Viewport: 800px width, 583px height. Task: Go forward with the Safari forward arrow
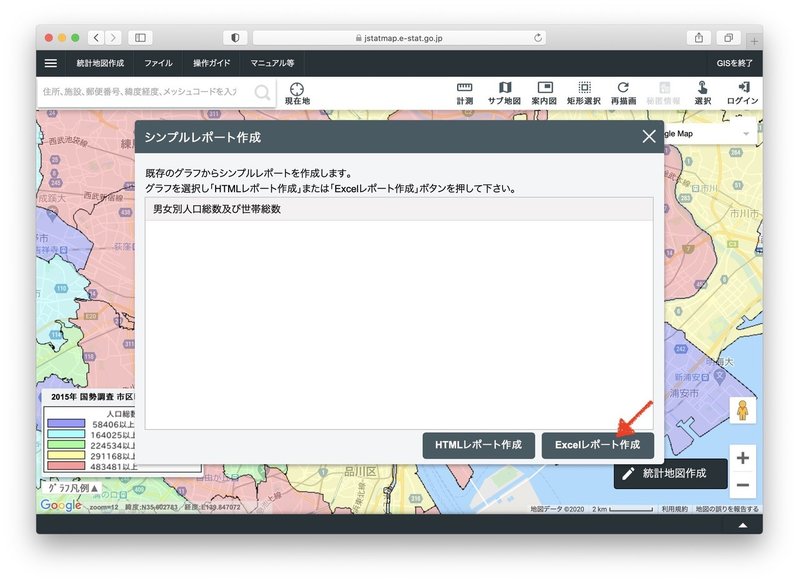113,38
